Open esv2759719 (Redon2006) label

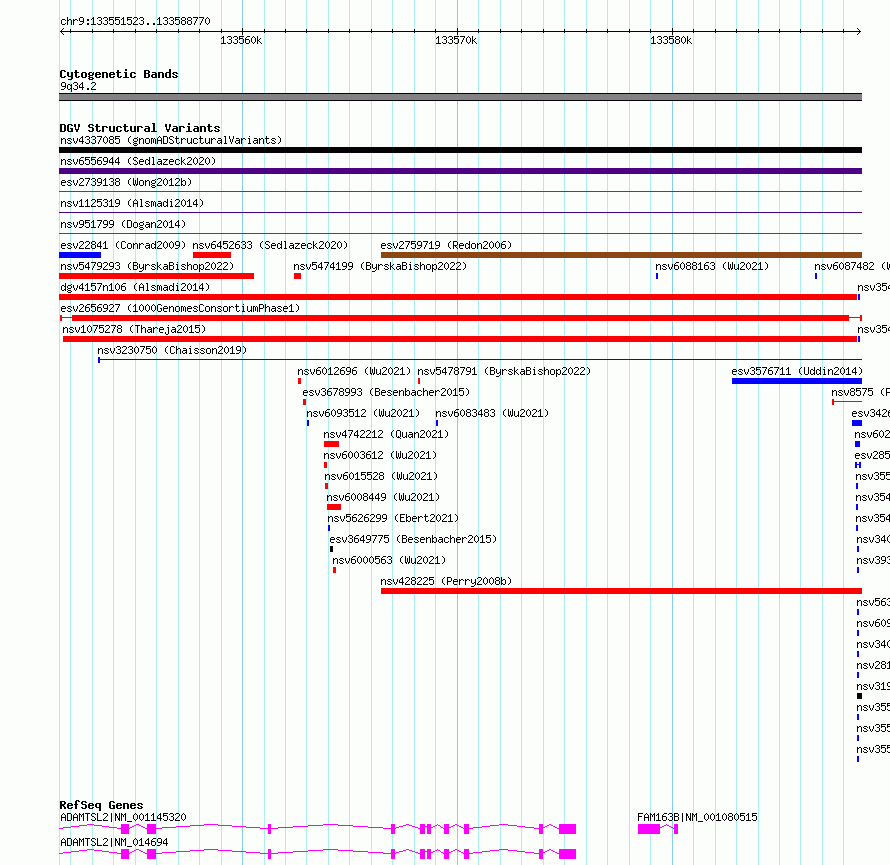[x=446, y=245]
